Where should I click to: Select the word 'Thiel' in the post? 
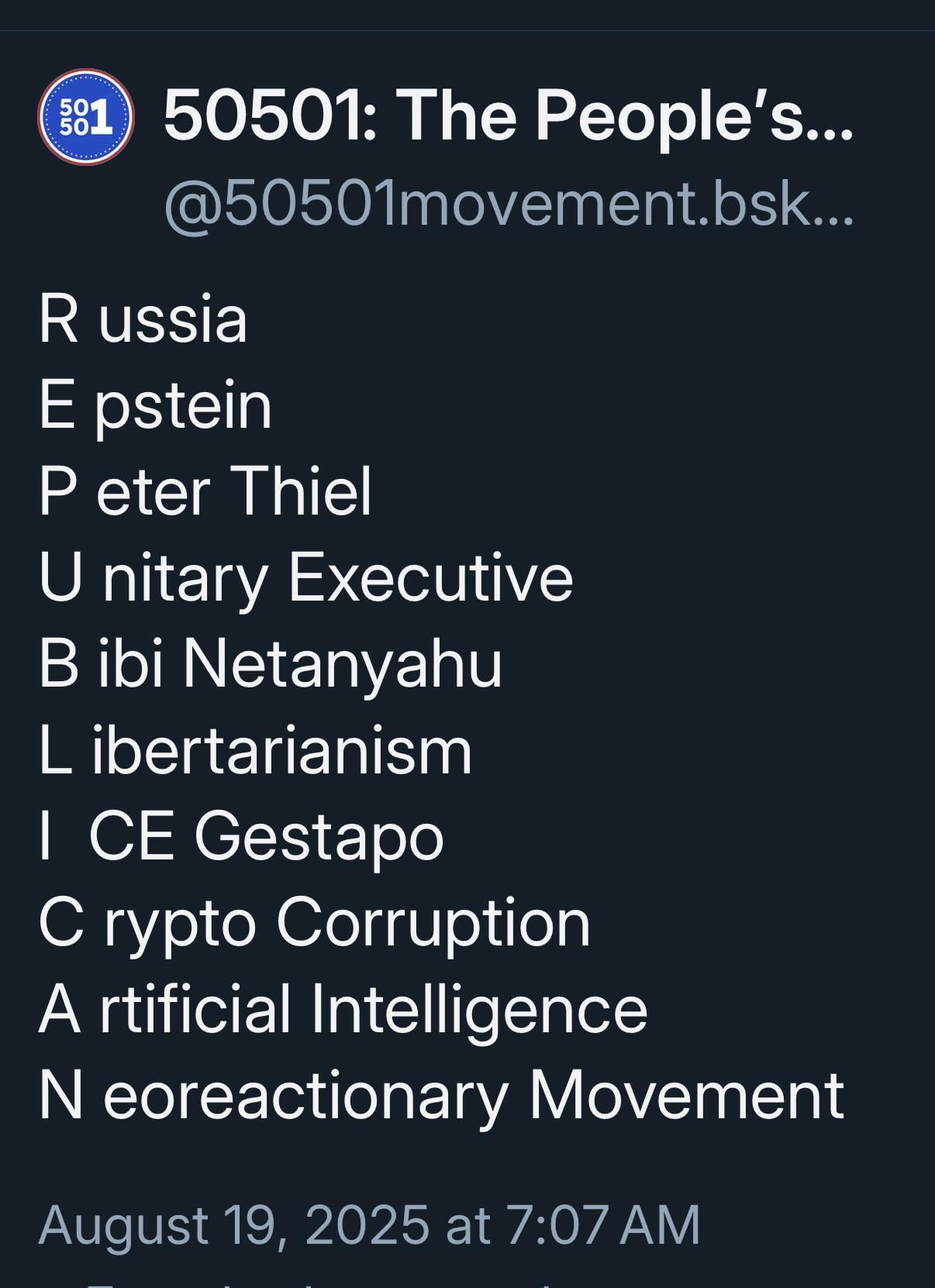302,491
